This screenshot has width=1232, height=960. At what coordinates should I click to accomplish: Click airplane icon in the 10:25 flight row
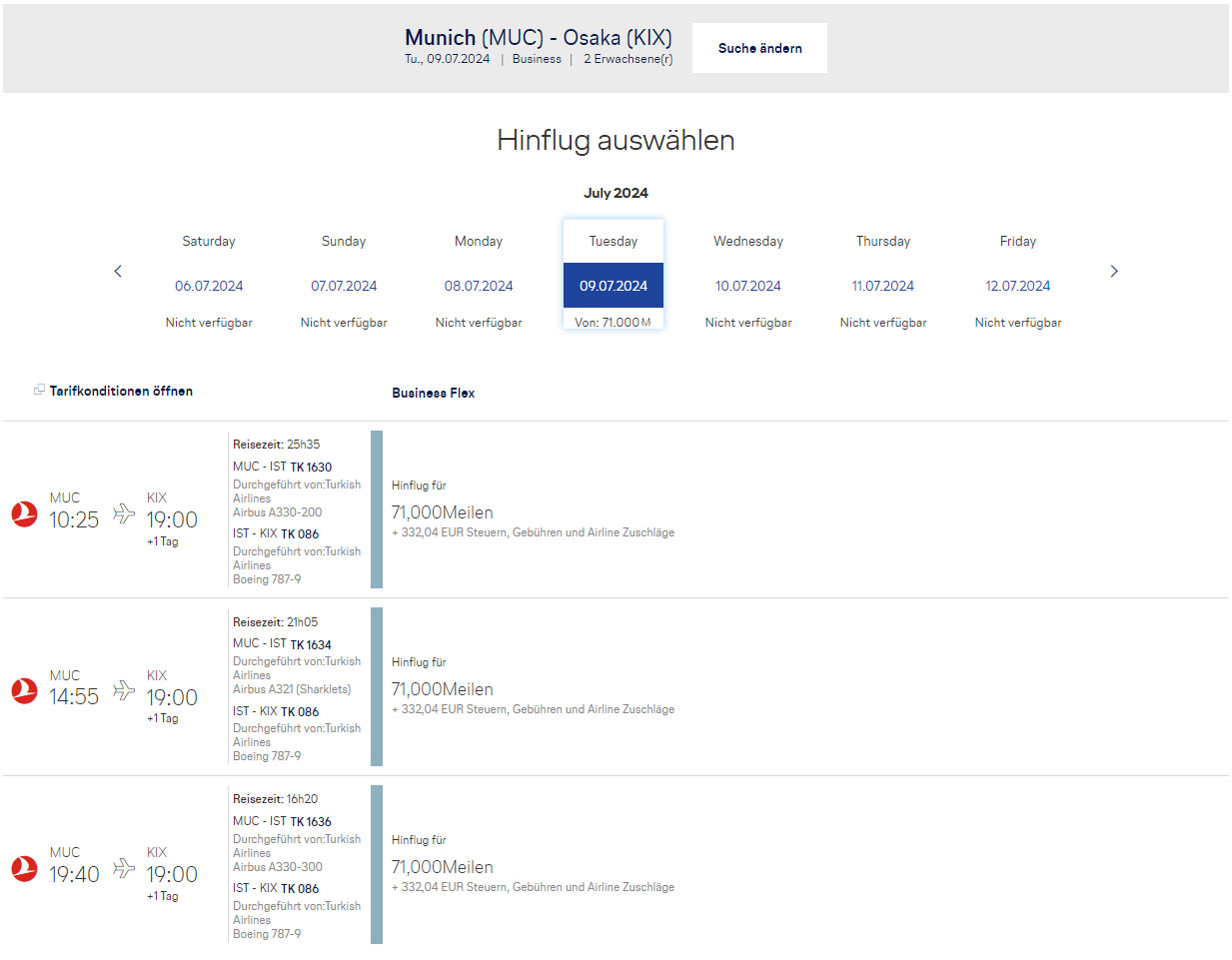(124, 513)
